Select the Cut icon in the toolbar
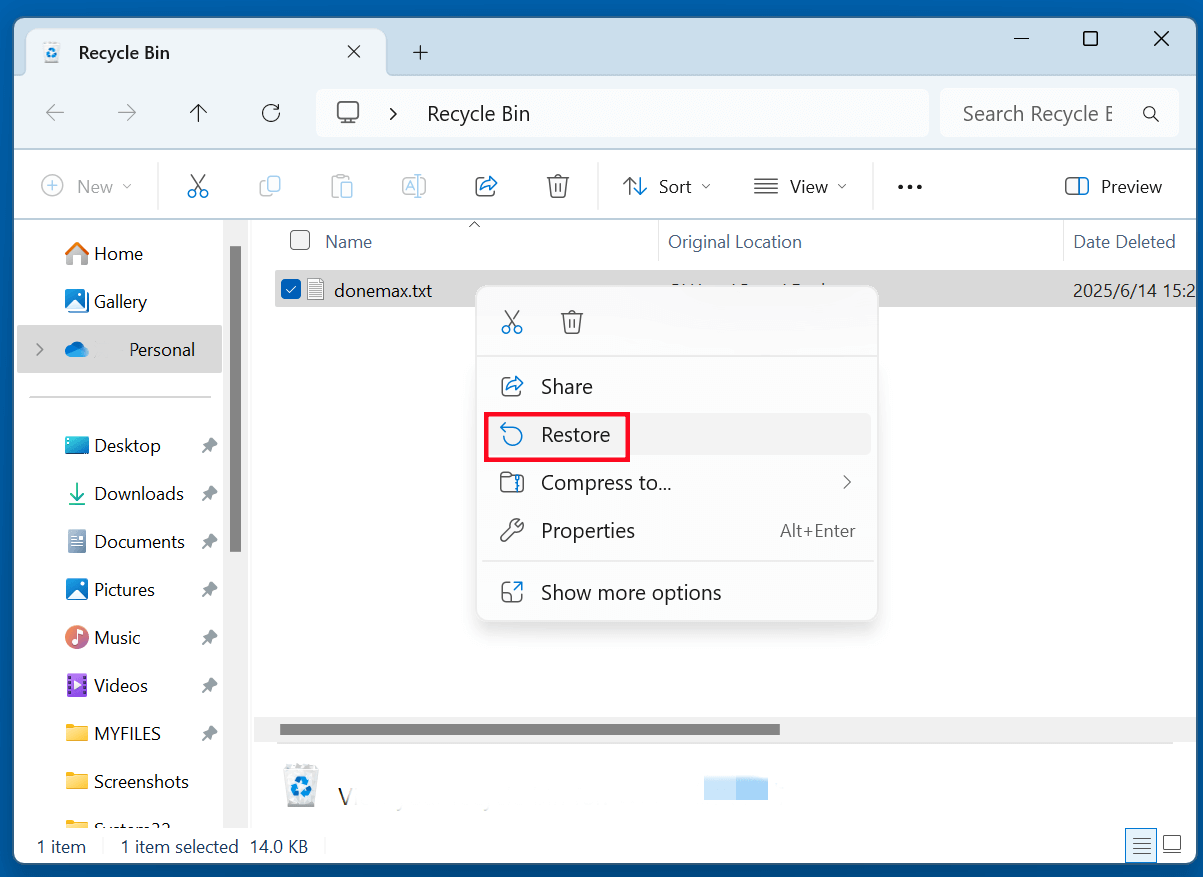Image resolution: width=1203 pixels, height=877 pixels. (197, 186)
